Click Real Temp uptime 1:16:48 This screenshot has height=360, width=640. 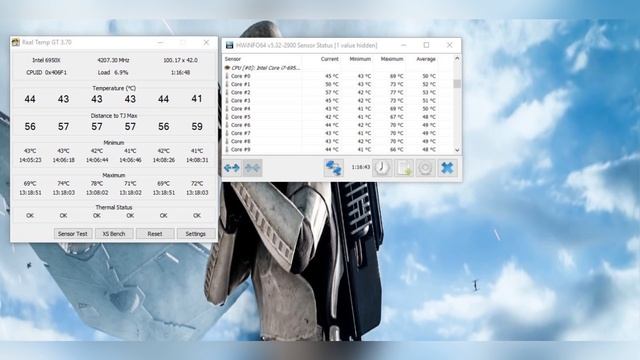click(x=180, y=72)
